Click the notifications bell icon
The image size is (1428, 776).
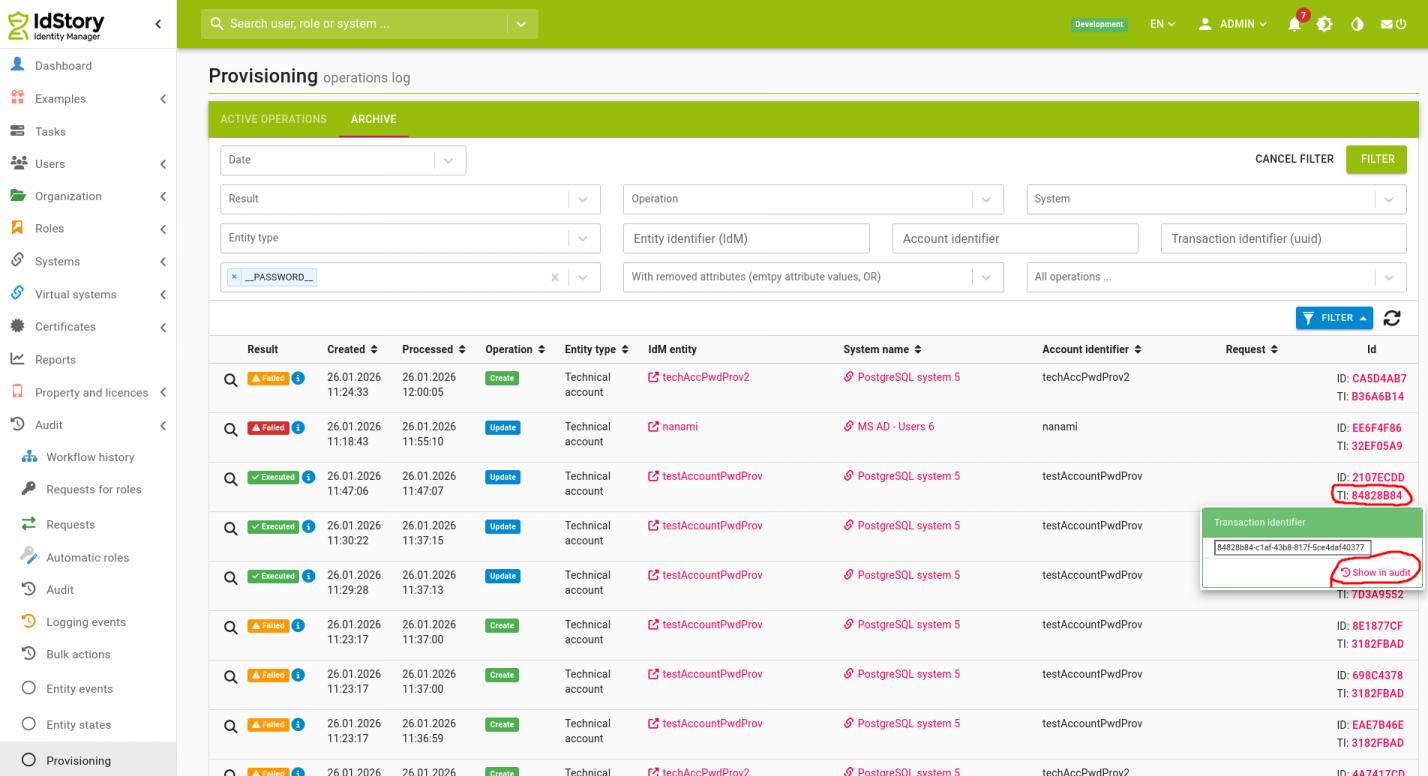[1294, 24]
